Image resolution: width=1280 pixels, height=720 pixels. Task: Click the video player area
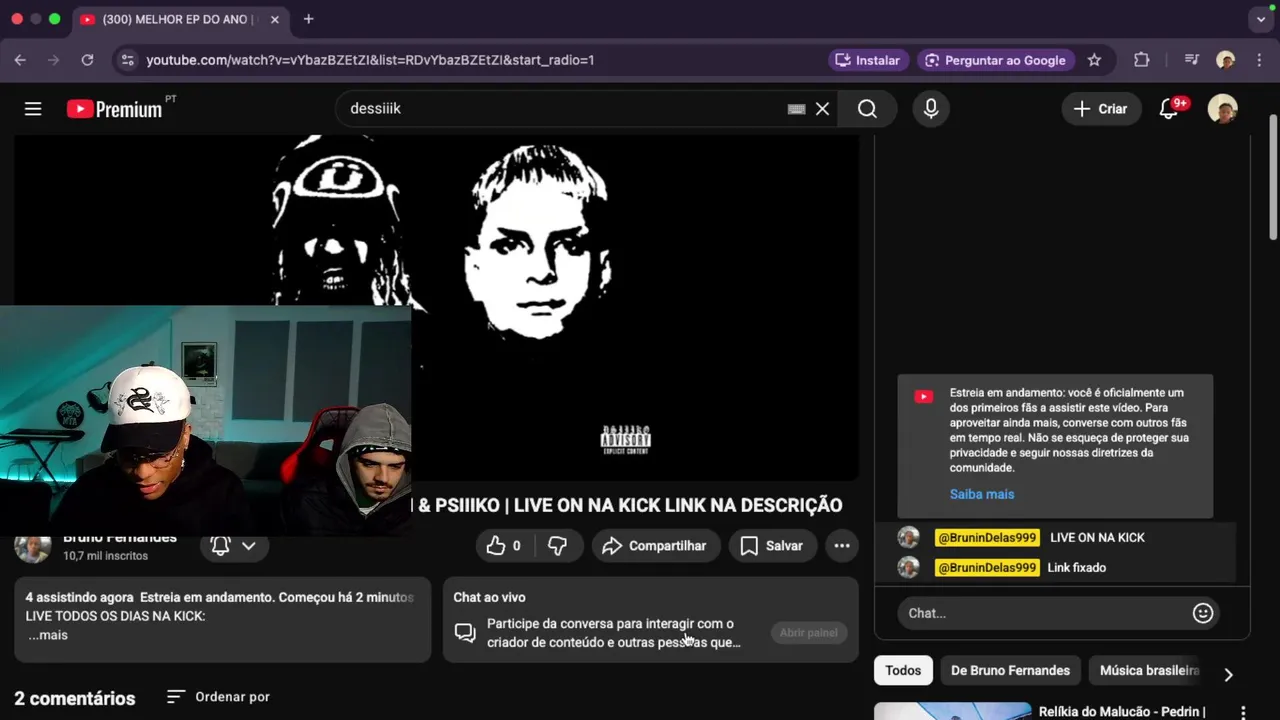(x=436, y=307)
